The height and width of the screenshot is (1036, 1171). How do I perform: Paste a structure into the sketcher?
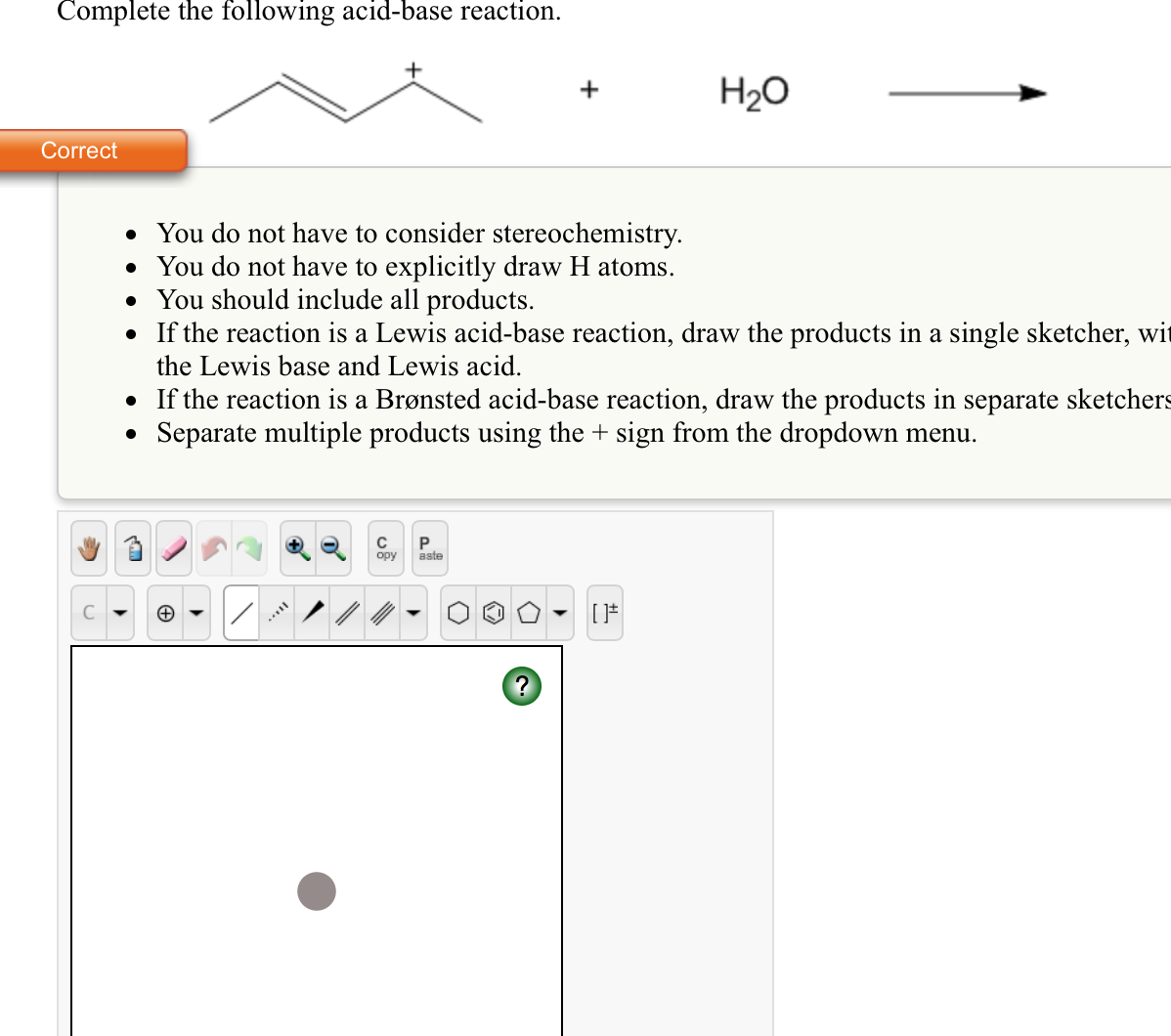(x=430, y=548)
